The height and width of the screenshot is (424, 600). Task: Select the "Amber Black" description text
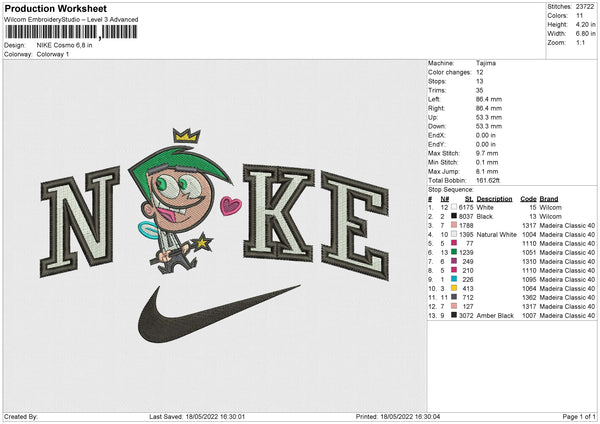click(x=495, y=316)
